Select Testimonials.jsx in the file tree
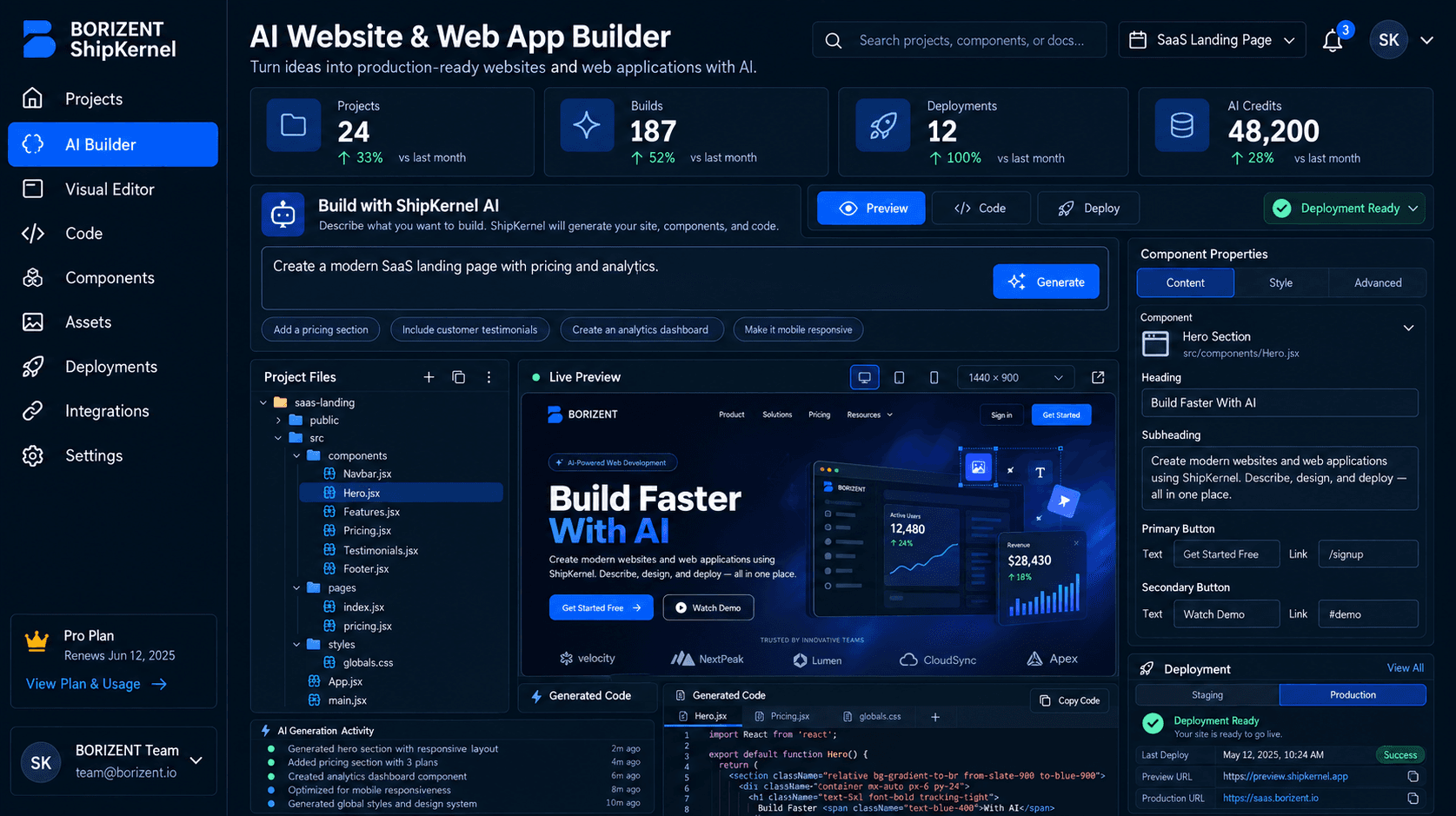 380,550
